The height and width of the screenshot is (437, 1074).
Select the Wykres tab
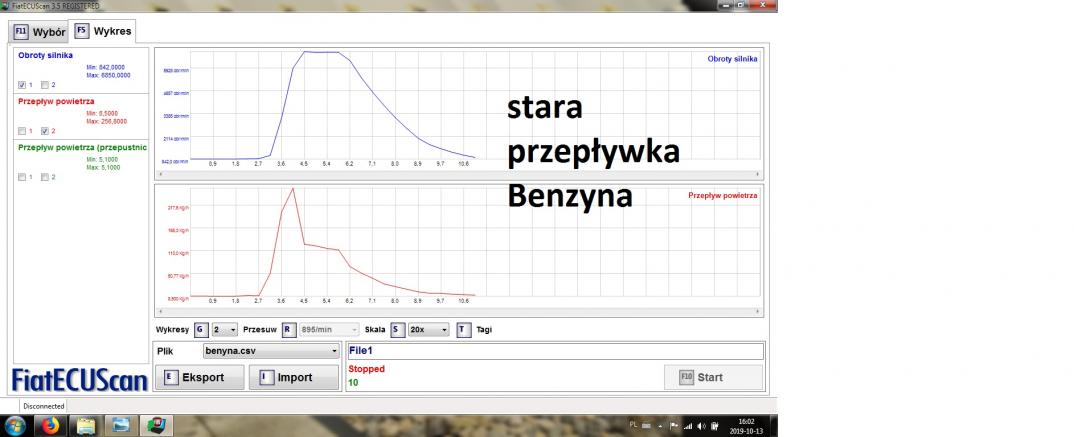coord(102,31)
